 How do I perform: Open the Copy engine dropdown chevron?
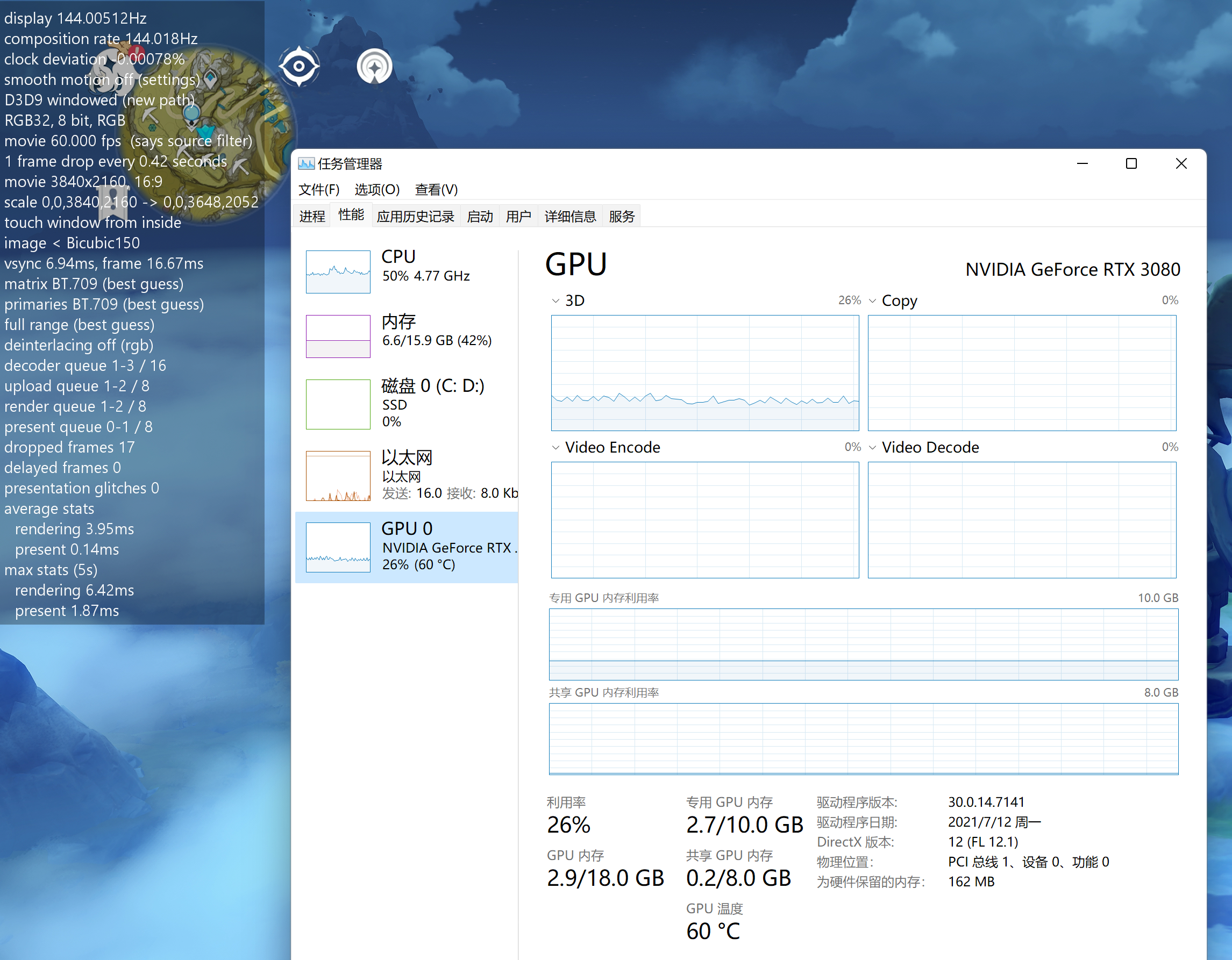pyautogui.click(x=873, y=301)
